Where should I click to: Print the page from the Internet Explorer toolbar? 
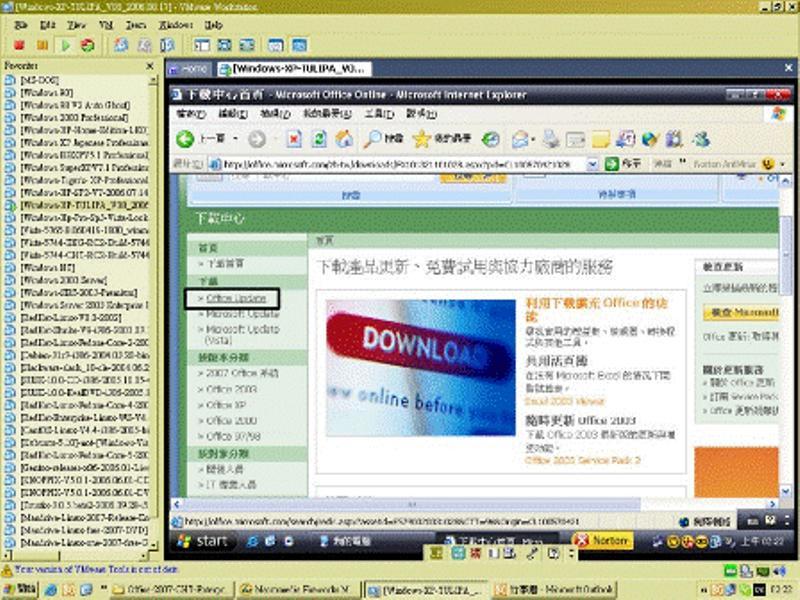[x=552, y=139]
